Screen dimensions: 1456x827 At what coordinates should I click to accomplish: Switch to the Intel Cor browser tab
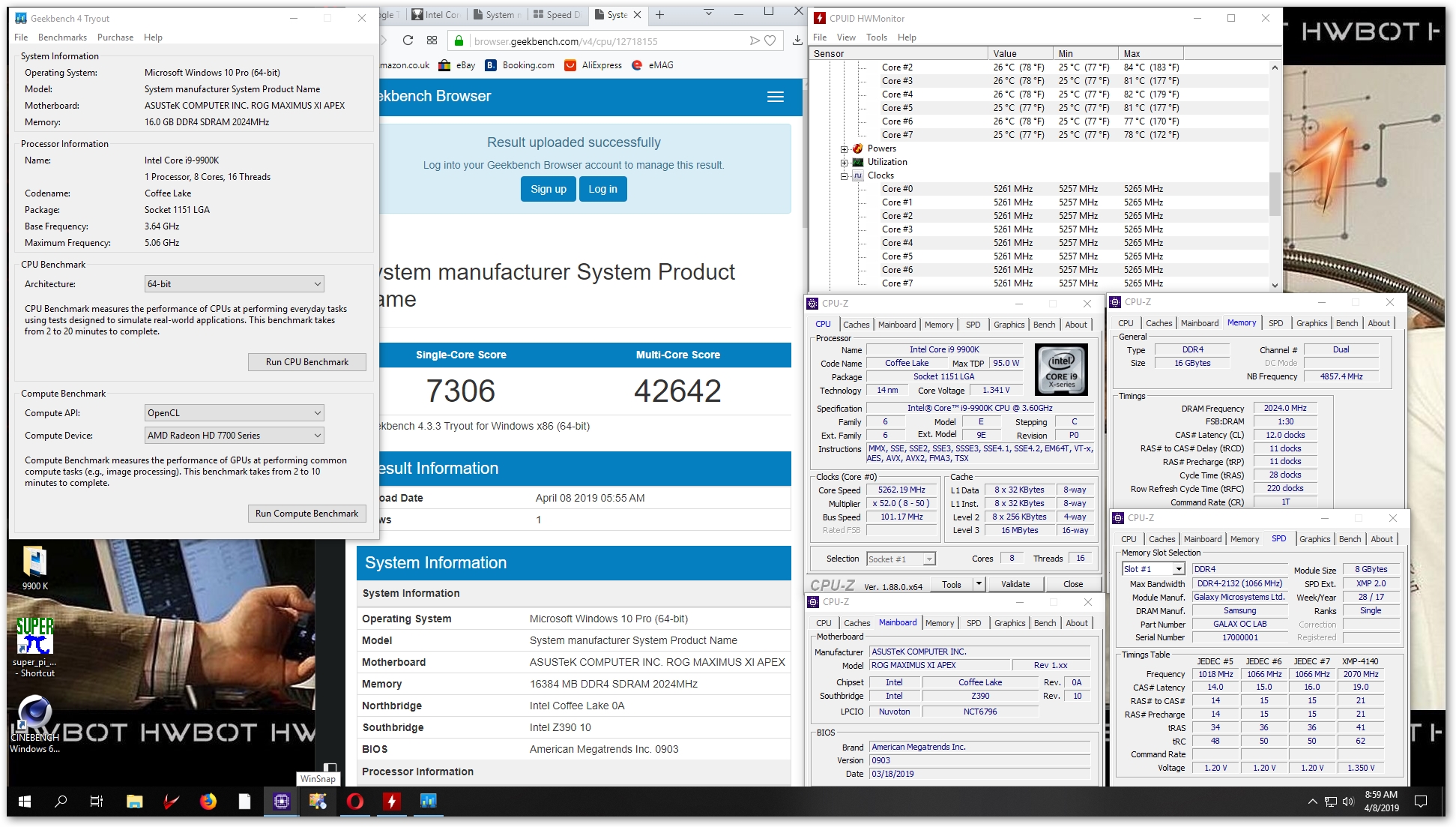(435, 14)
